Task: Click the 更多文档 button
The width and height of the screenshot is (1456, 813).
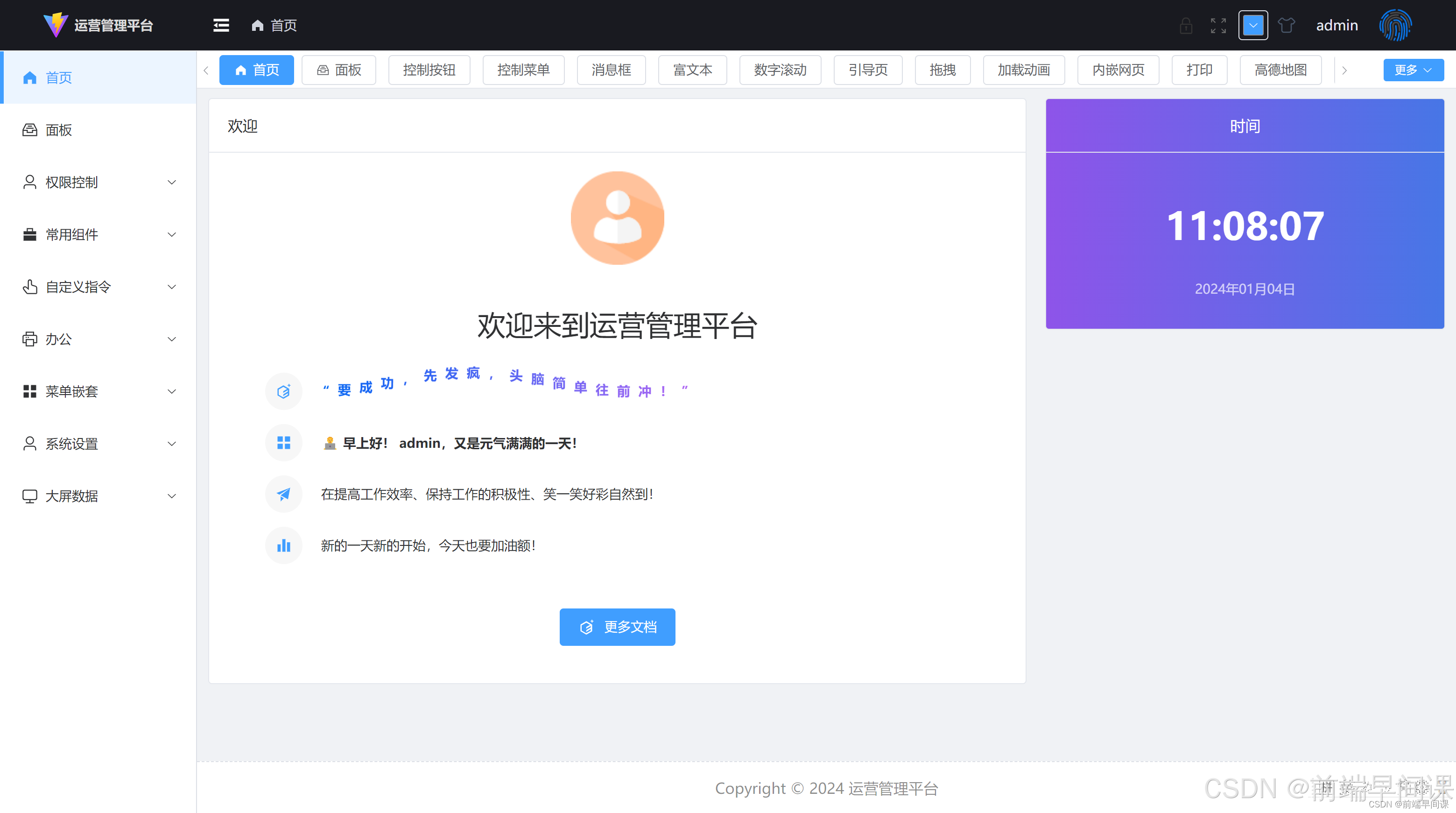Action: [617, 627]
